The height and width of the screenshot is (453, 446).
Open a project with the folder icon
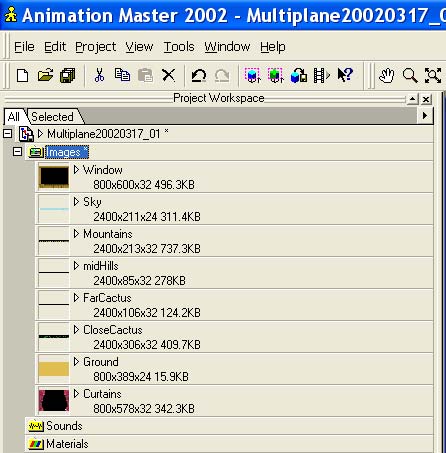pyautogui.click(x=45, y=75)
